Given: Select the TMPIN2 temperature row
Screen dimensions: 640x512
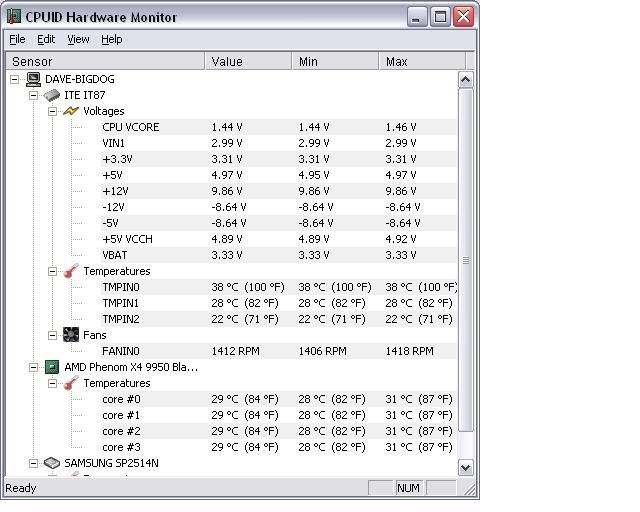Looking at the screenshot, I should tap(279, 319).
